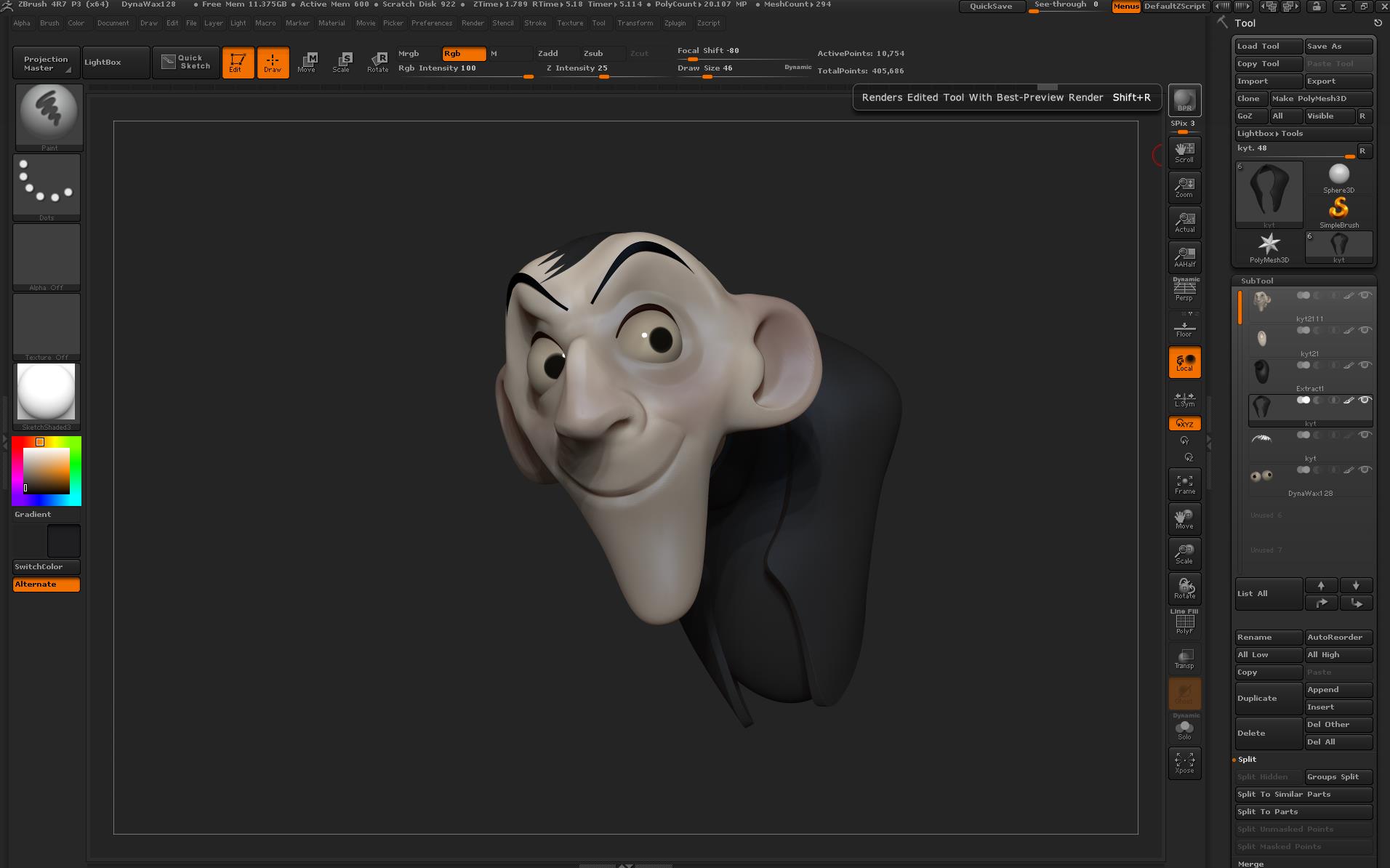Click the BPR render icon
The image size is (1390, 868).
pyautogui.click(x=1184, y=100)
